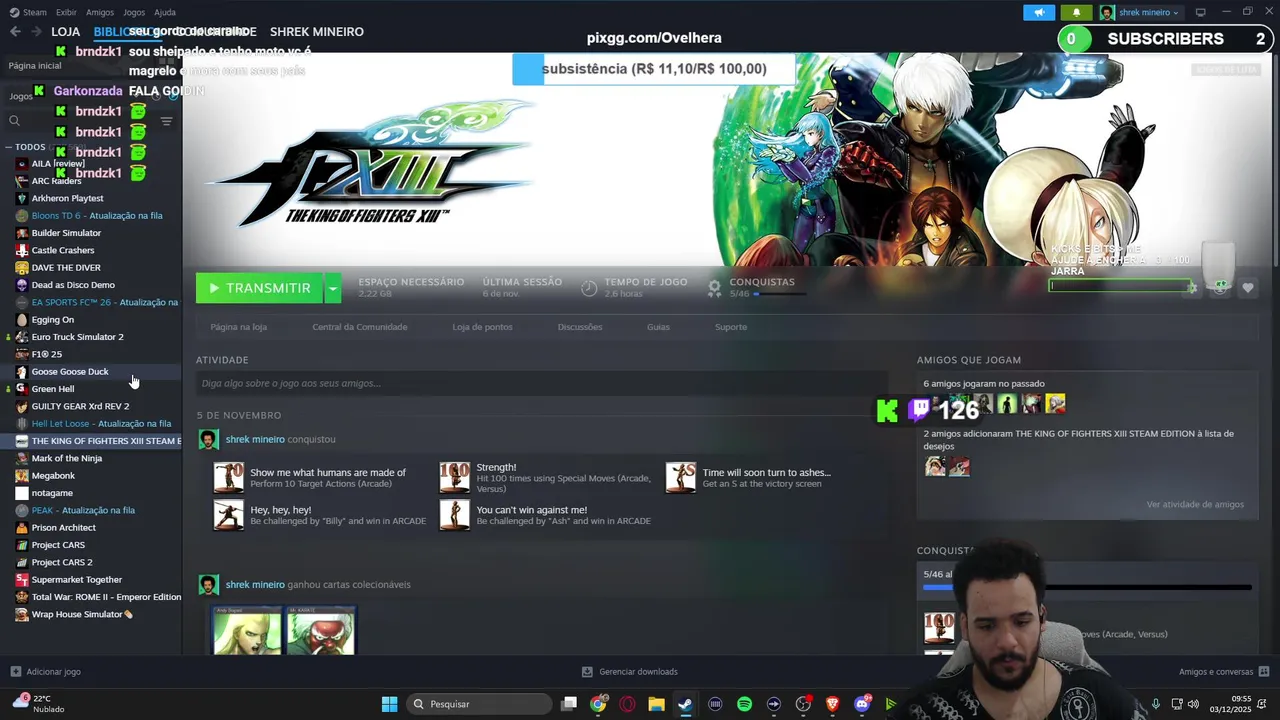Add the game to favorites heart icon
This screenshot has width=1280, height=720.
pyautogui.click(x=1248, y=288)
